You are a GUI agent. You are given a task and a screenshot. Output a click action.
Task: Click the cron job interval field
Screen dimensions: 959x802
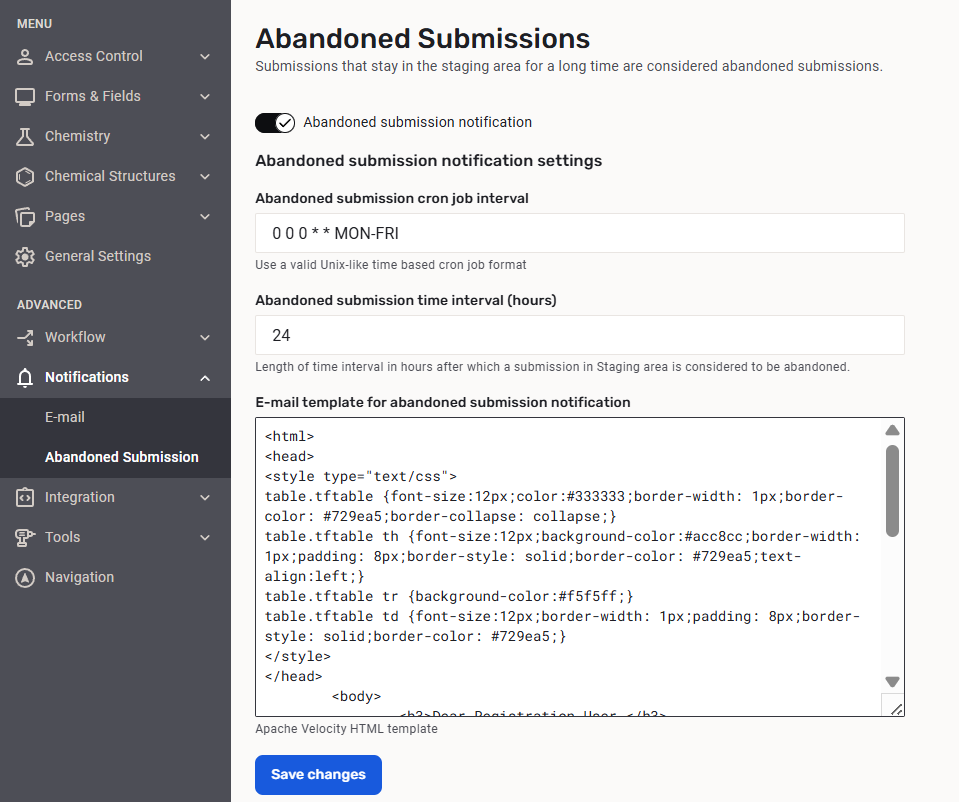[x=580, y=233]
